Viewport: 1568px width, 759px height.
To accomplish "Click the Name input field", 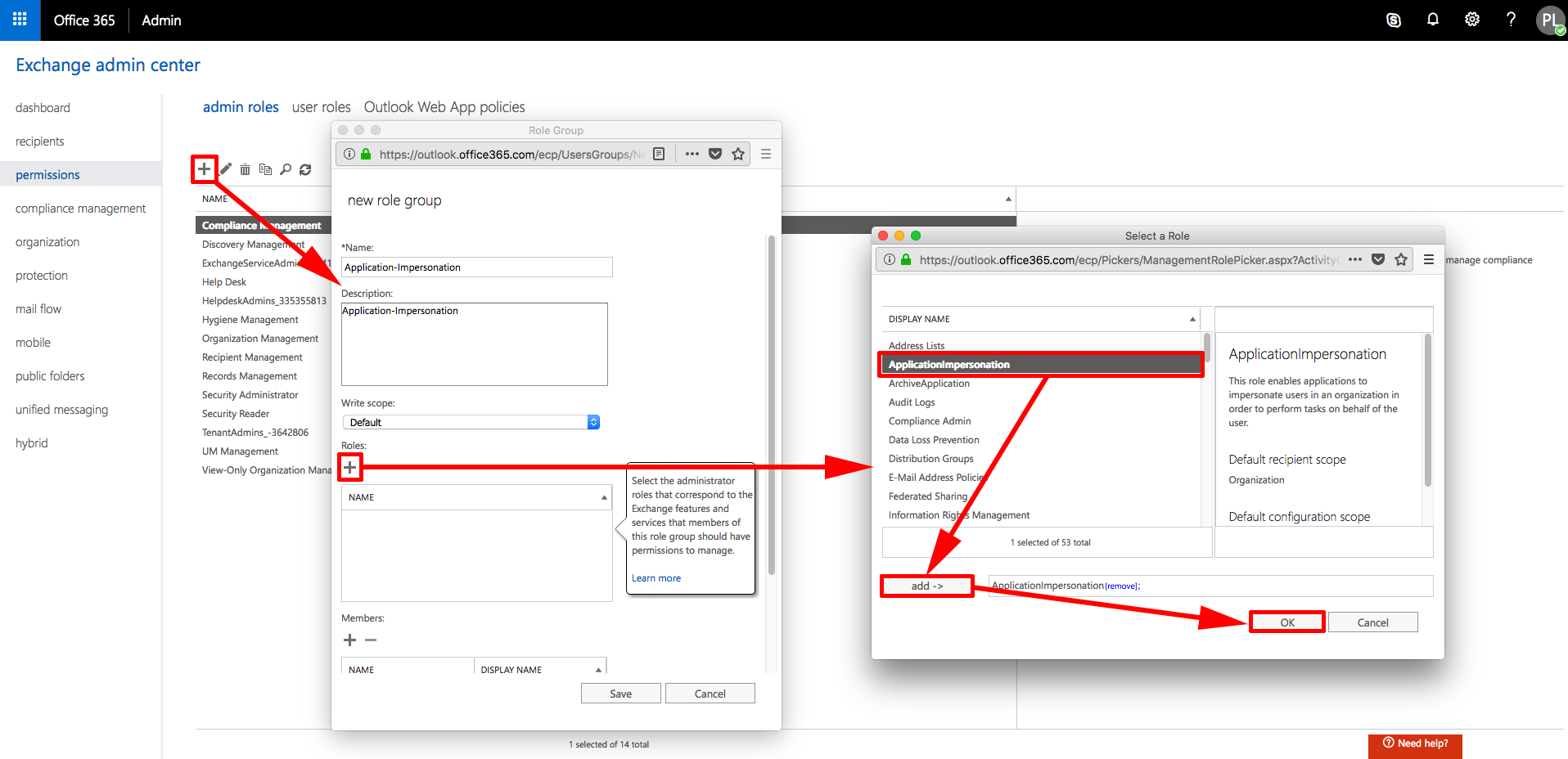I will (x=476, y=267).
